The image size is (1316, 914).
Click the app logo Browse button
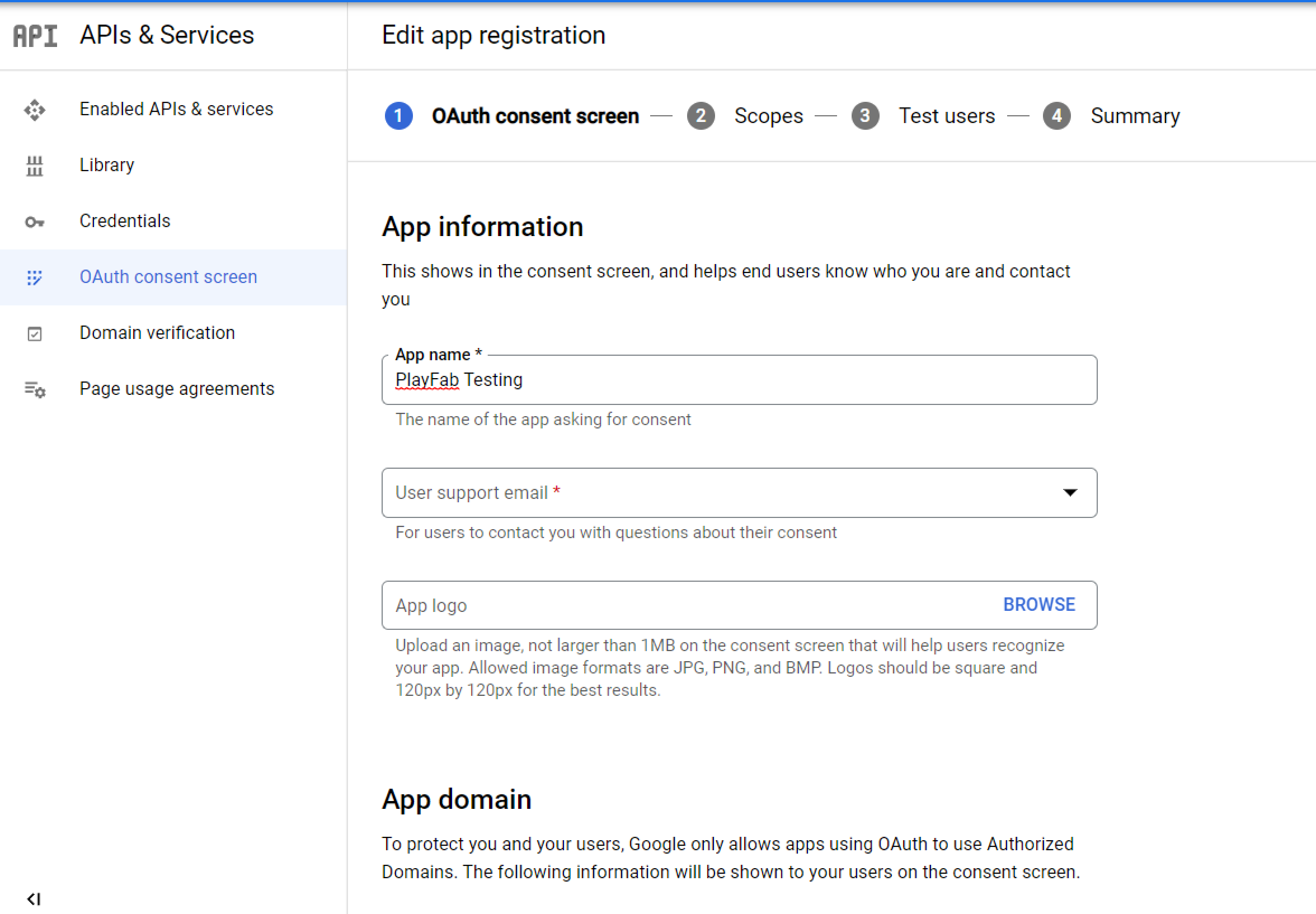click(x=1040, y=603)
